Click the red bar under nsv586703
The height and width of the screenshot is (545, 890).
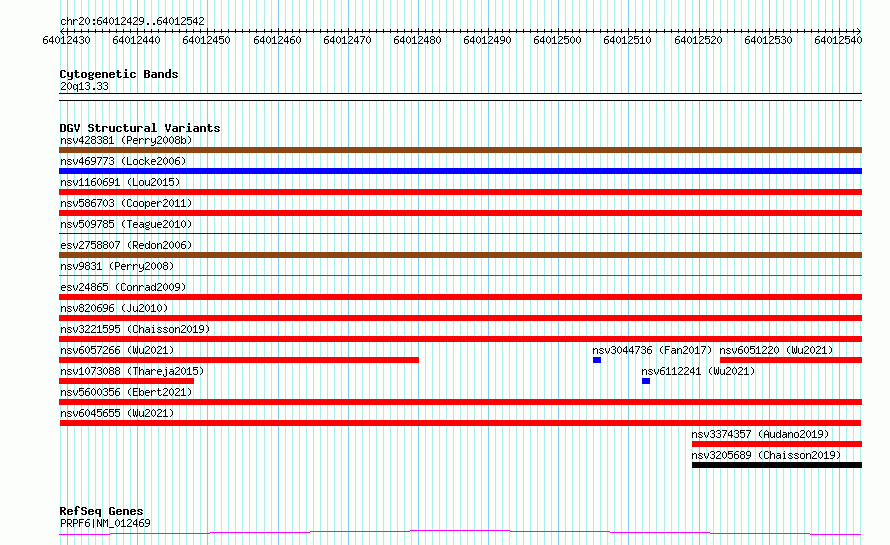pos(460,213)
